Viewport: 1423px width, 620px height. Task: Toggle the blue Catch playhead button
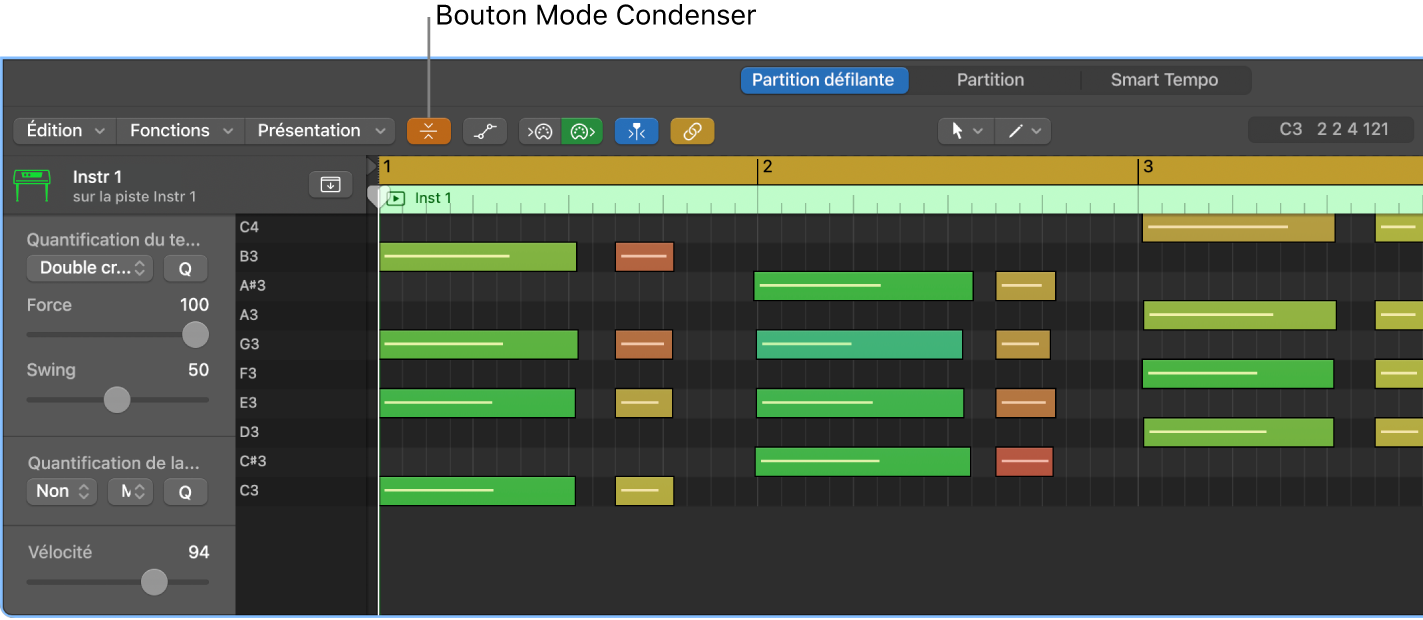pos(637,131)
